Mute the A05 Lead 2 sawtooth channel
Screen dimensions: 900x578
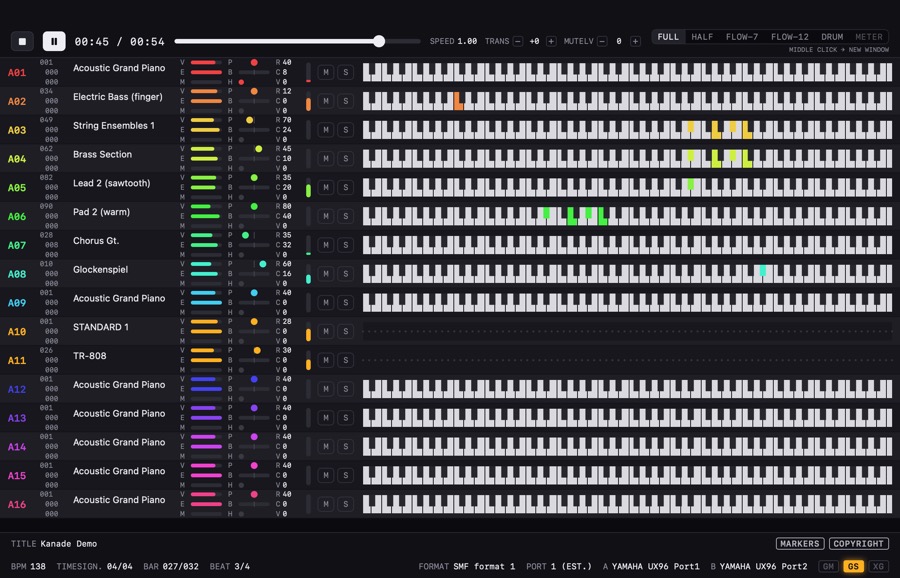click(x=326, y=187)
